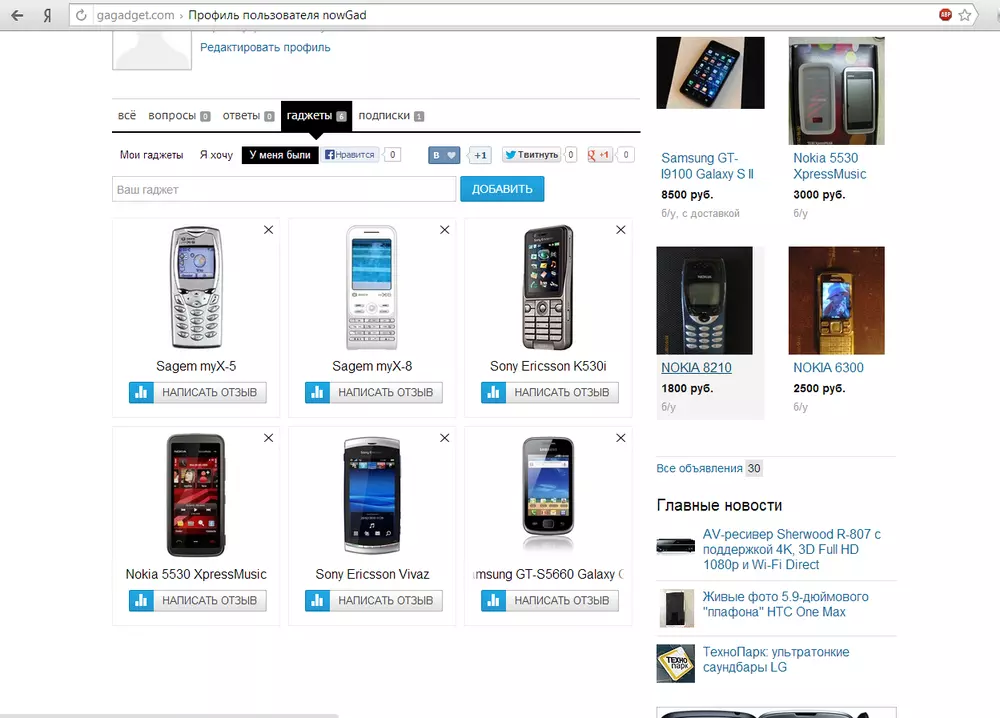
Task: Select the Мои гаджеты filter
Action: 151,155
